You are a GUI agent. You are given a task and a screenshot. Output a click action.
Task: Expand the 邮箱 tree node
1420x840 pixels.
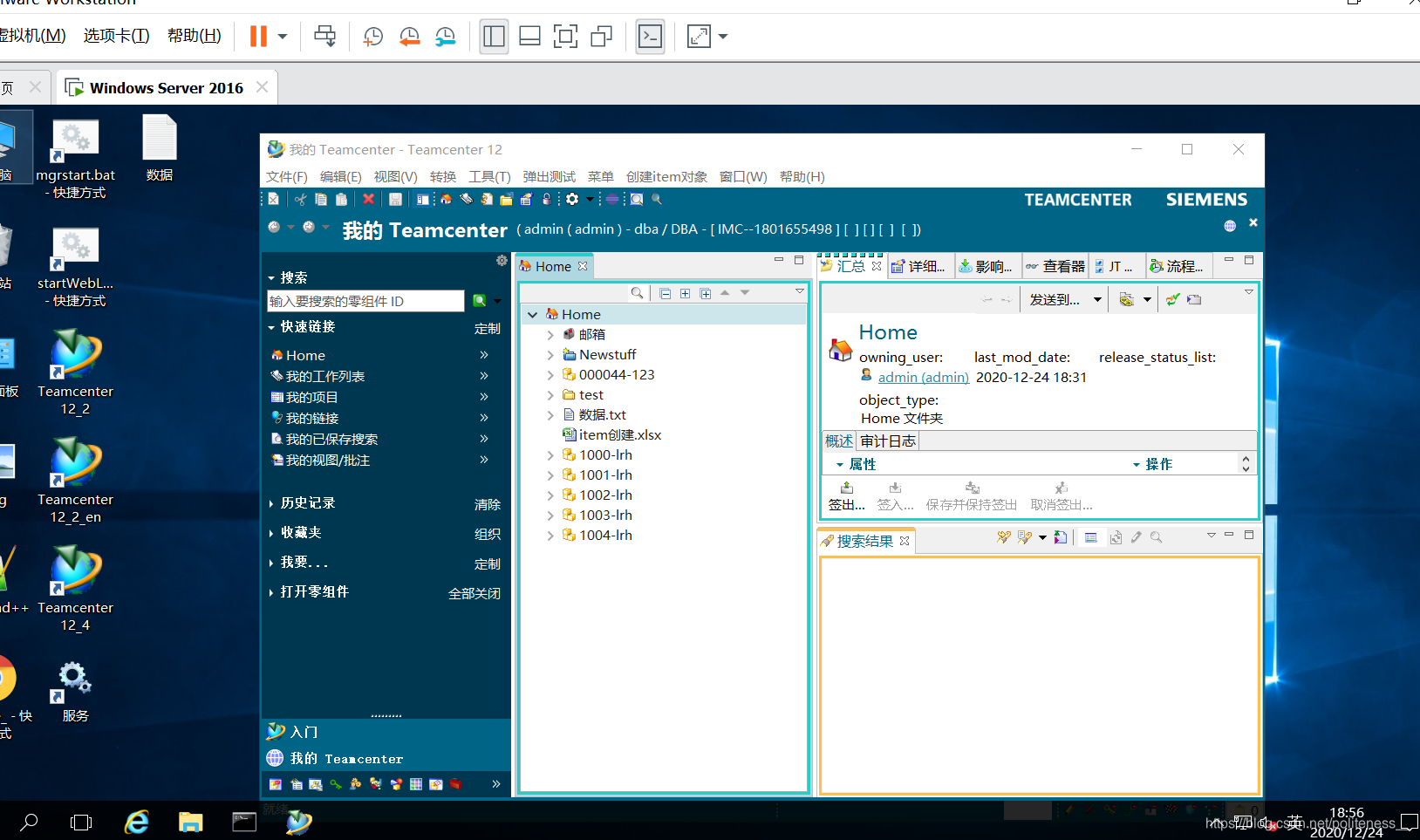tap(550, 335)
